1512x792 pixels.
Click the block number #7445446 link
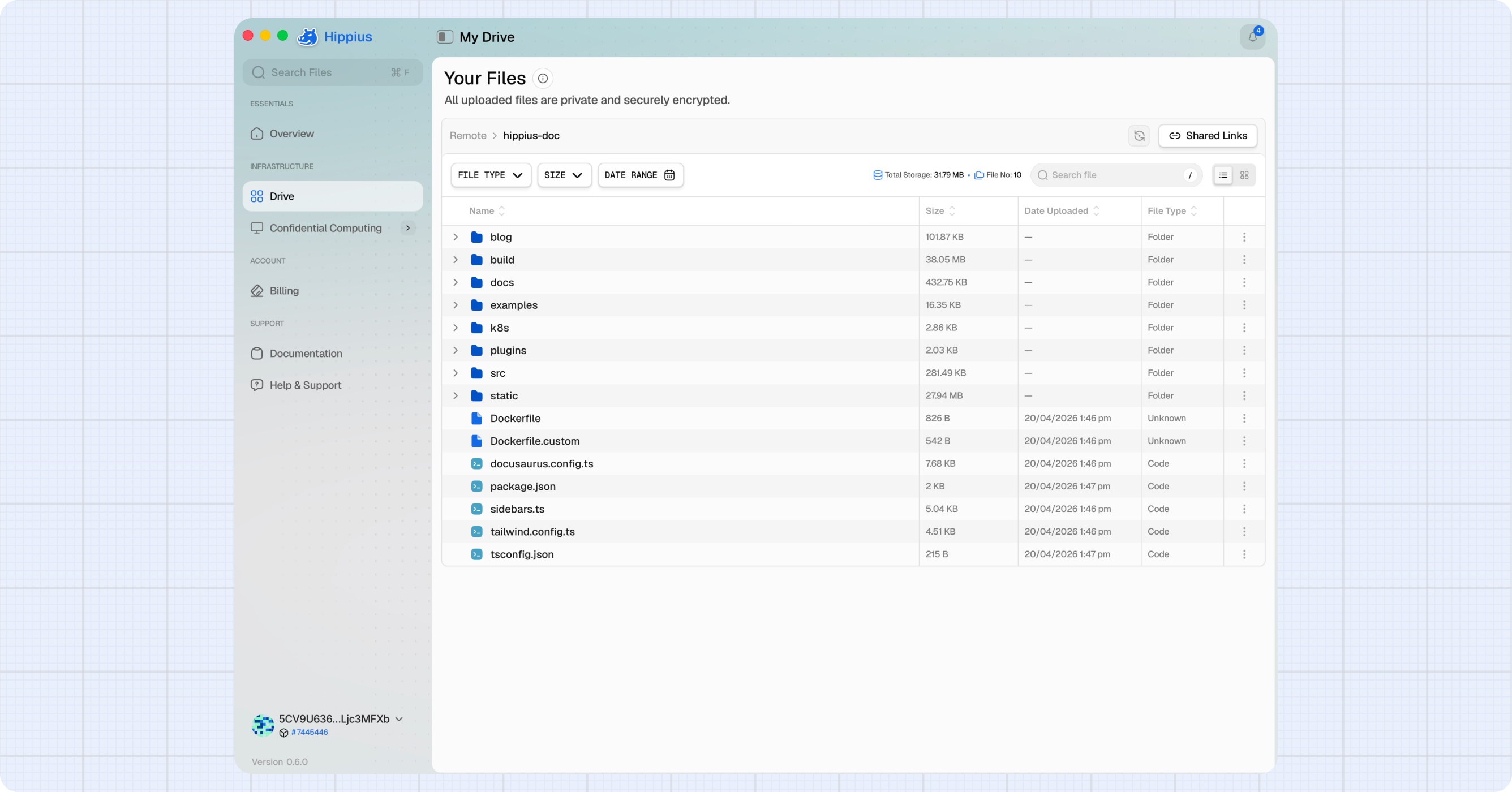coord(310,732)
